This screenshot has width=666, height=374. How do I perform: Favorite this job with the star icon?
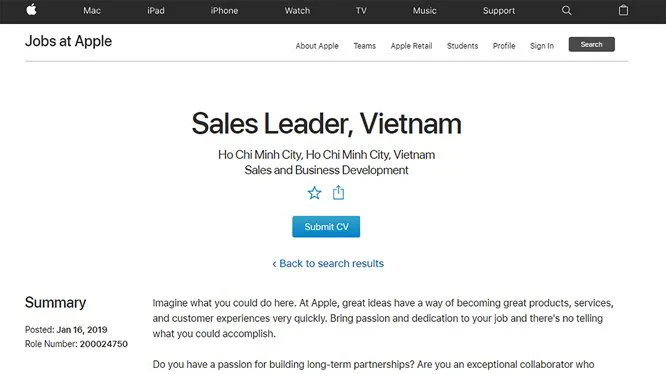click(314, 193)
